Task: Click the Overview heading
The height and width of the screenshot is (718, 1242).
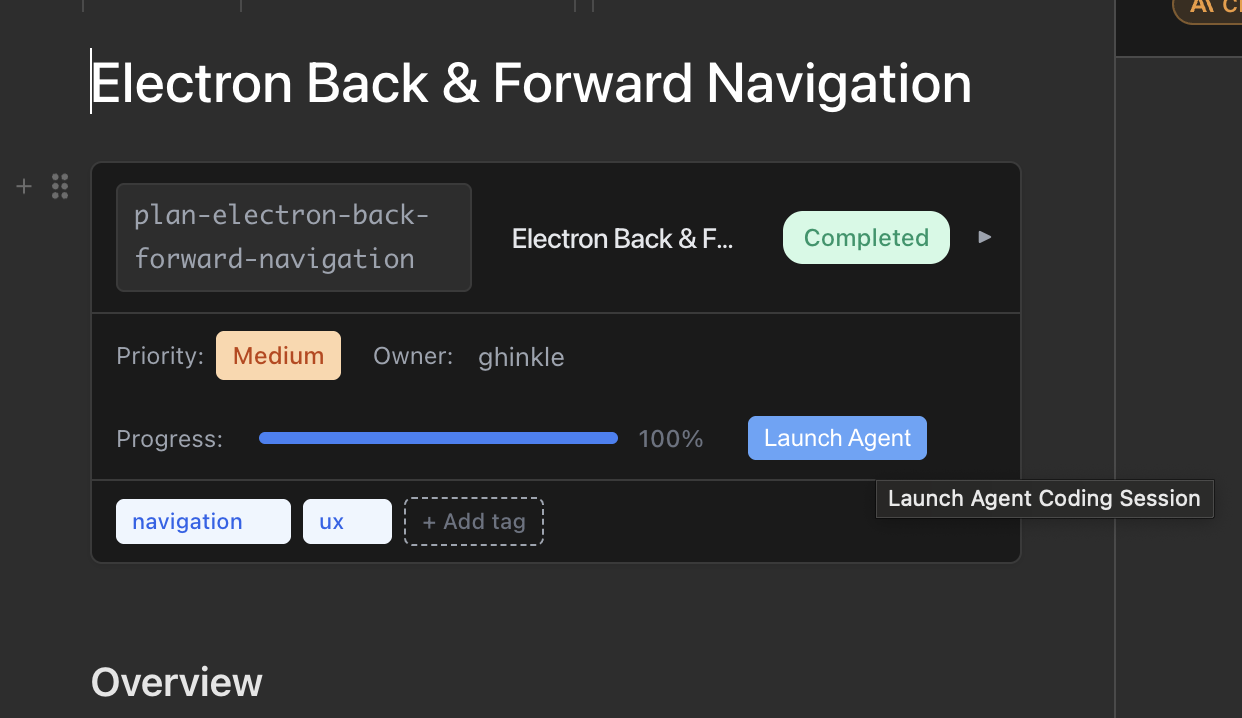Action: tap(176, 682)
